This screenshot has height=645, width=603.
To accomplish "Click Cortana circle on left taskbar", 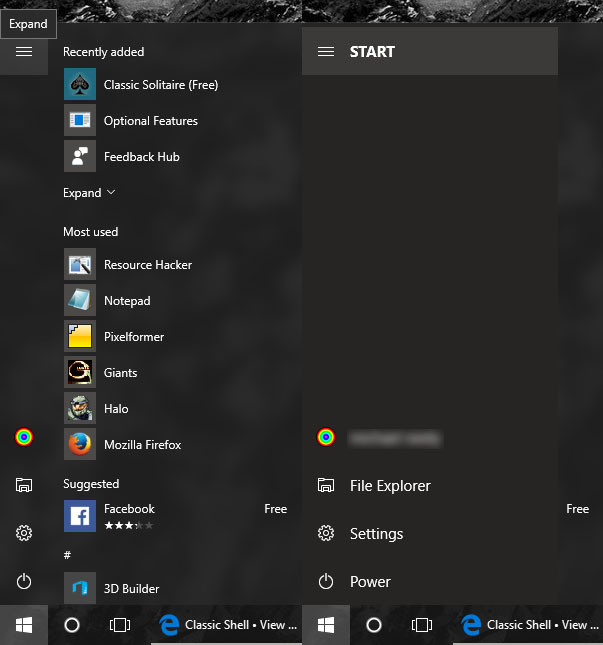I will [x=72, y=625].
